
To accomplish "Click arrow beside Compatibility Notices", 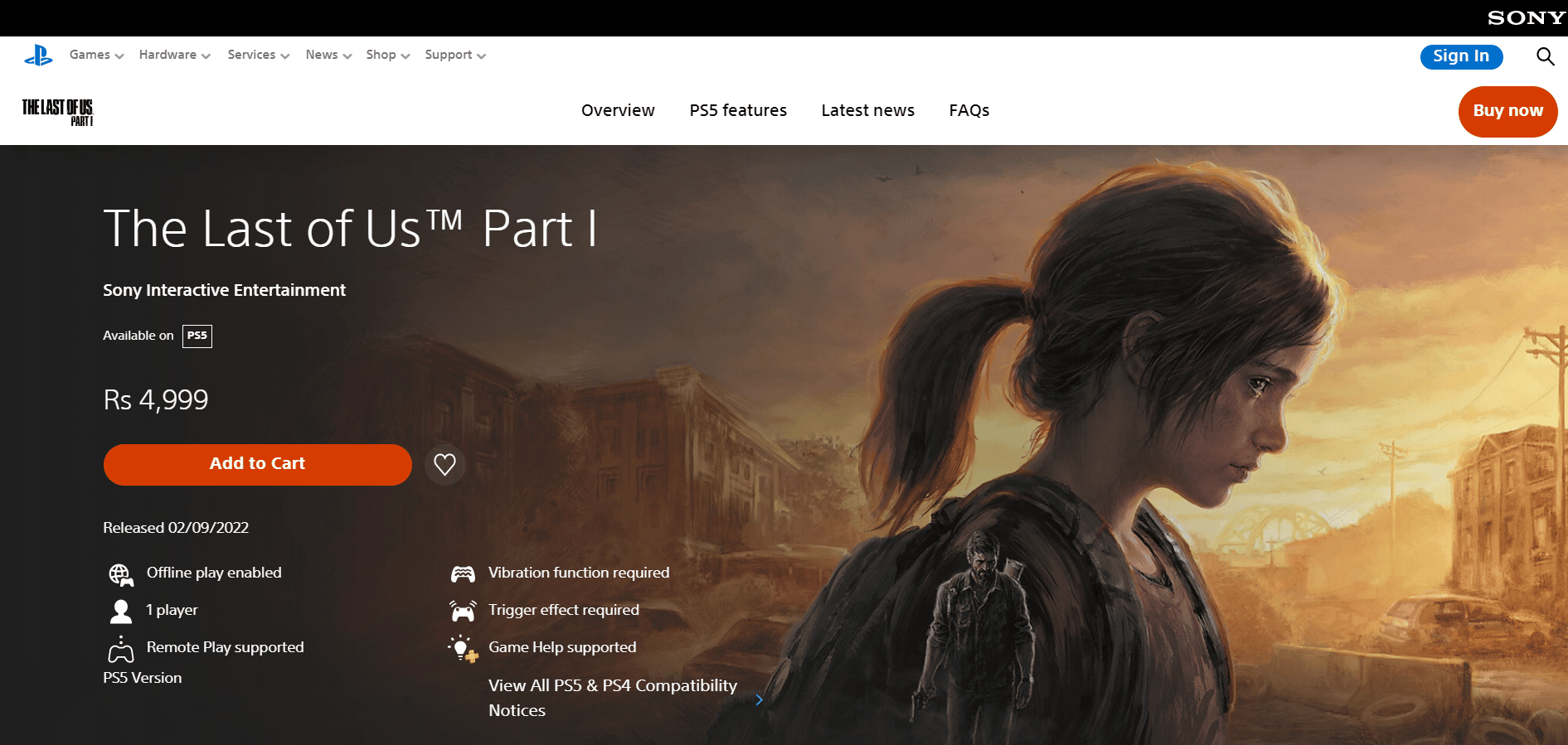I will point(759,699).
